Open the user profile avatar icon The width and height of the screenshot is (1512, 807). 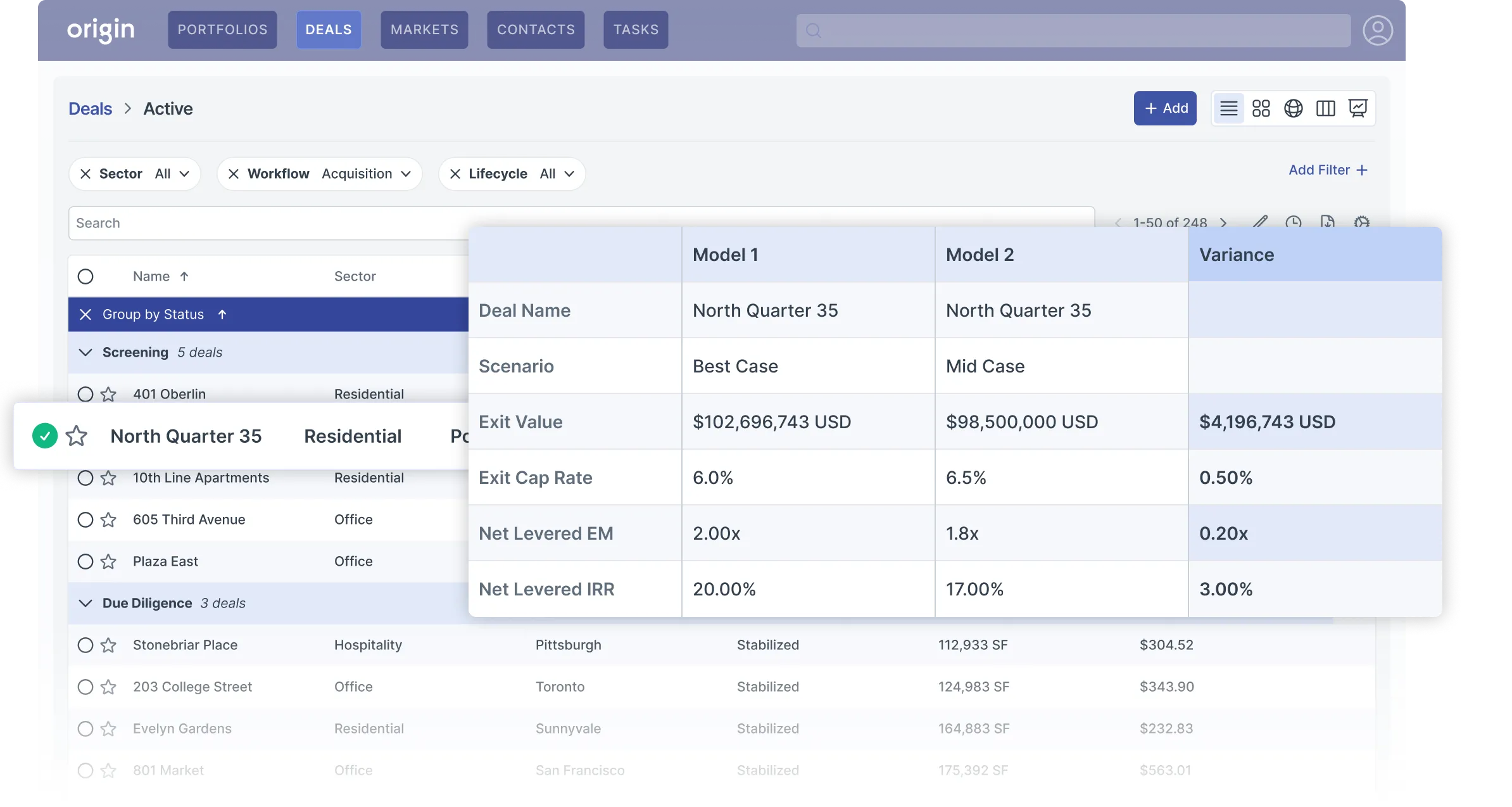(x=1377, y=30)
